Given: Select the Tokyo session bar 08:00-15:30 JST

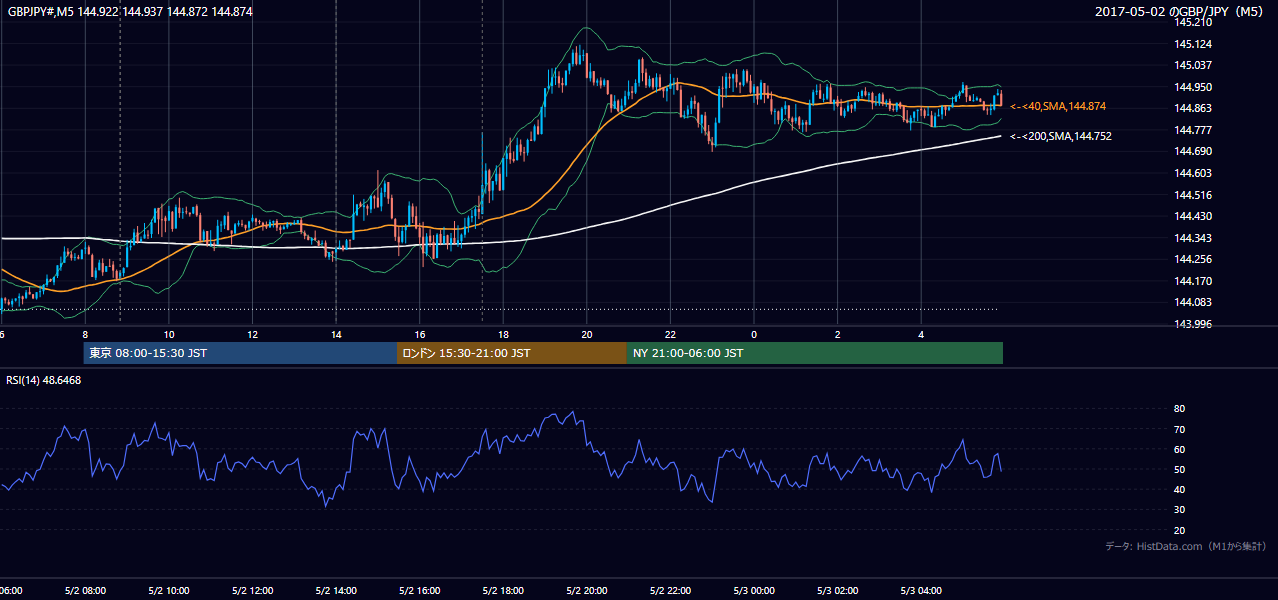Looking at the screenshot, I should [240, 353].
